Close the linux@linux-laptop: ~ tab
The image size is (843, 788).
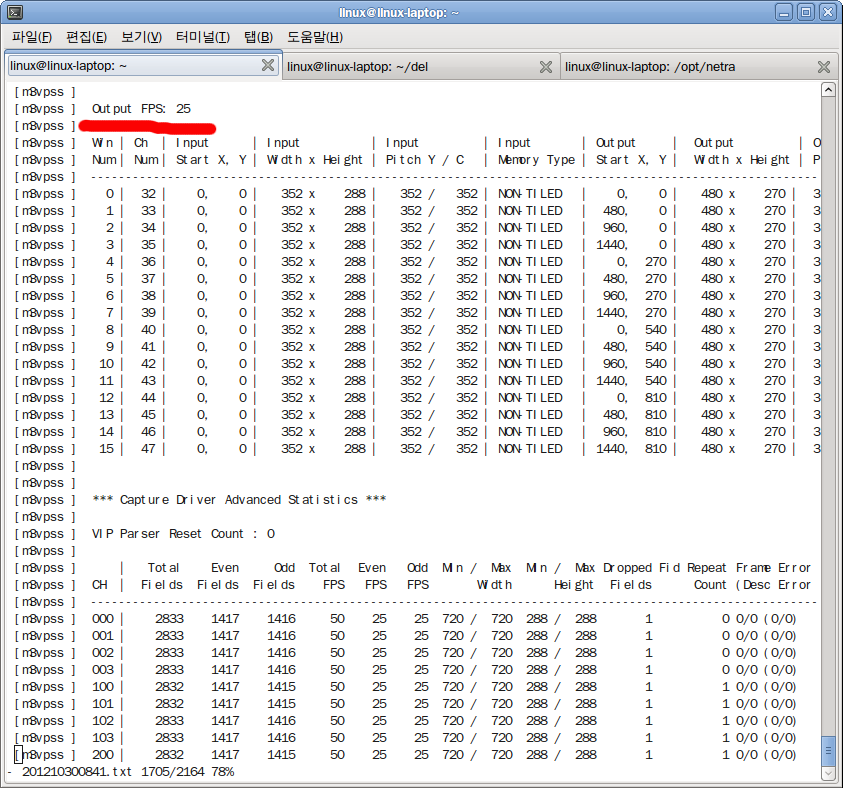click(268, 66)
